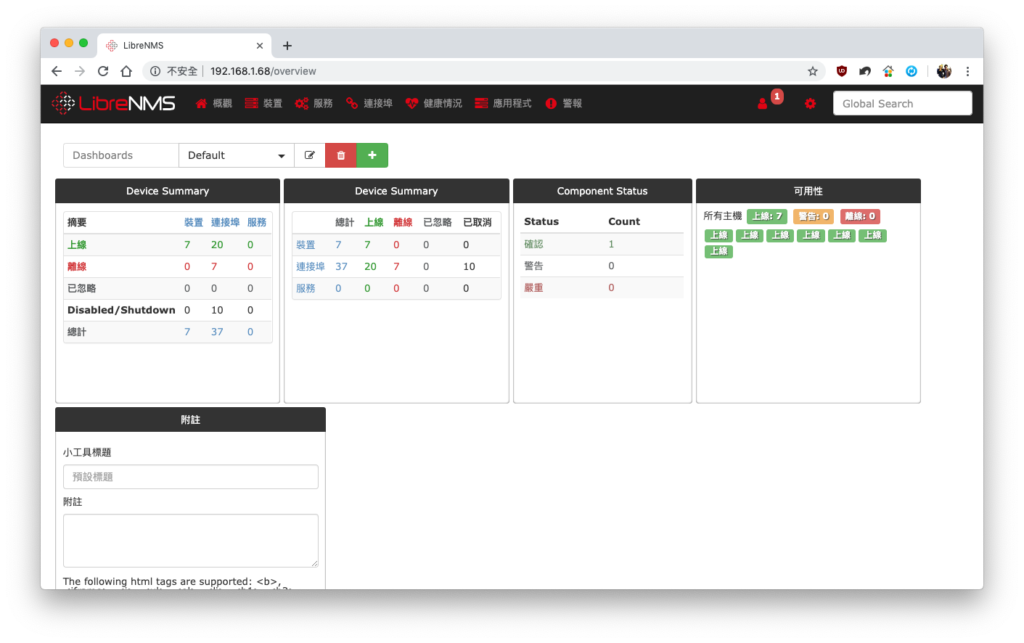Open the user account icon with notification badge
This screenshot has height=643, width=1024.
[x=762, y=104]
